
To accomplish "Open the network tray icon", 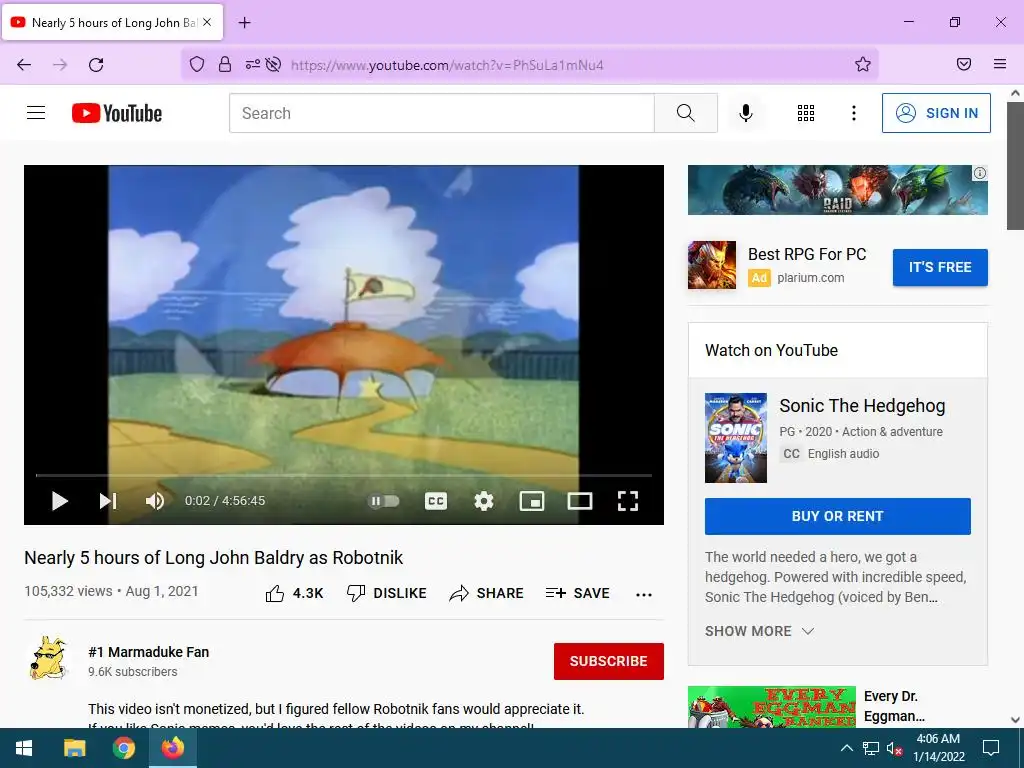I will pyautogui.click(x=871, y=748).
